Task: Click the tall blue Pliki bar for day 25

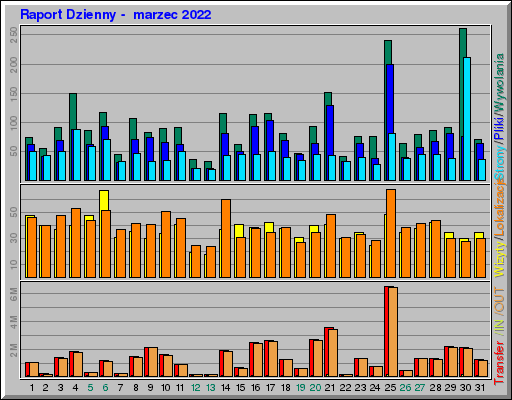Action: pyautogui.click(x=389, y=100)
